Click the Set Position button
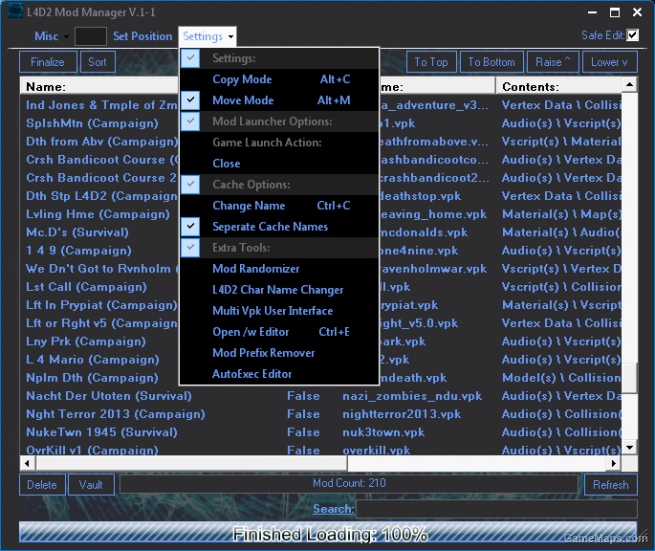The height and width of the screenshot is (551, 655). click(142, 36)
